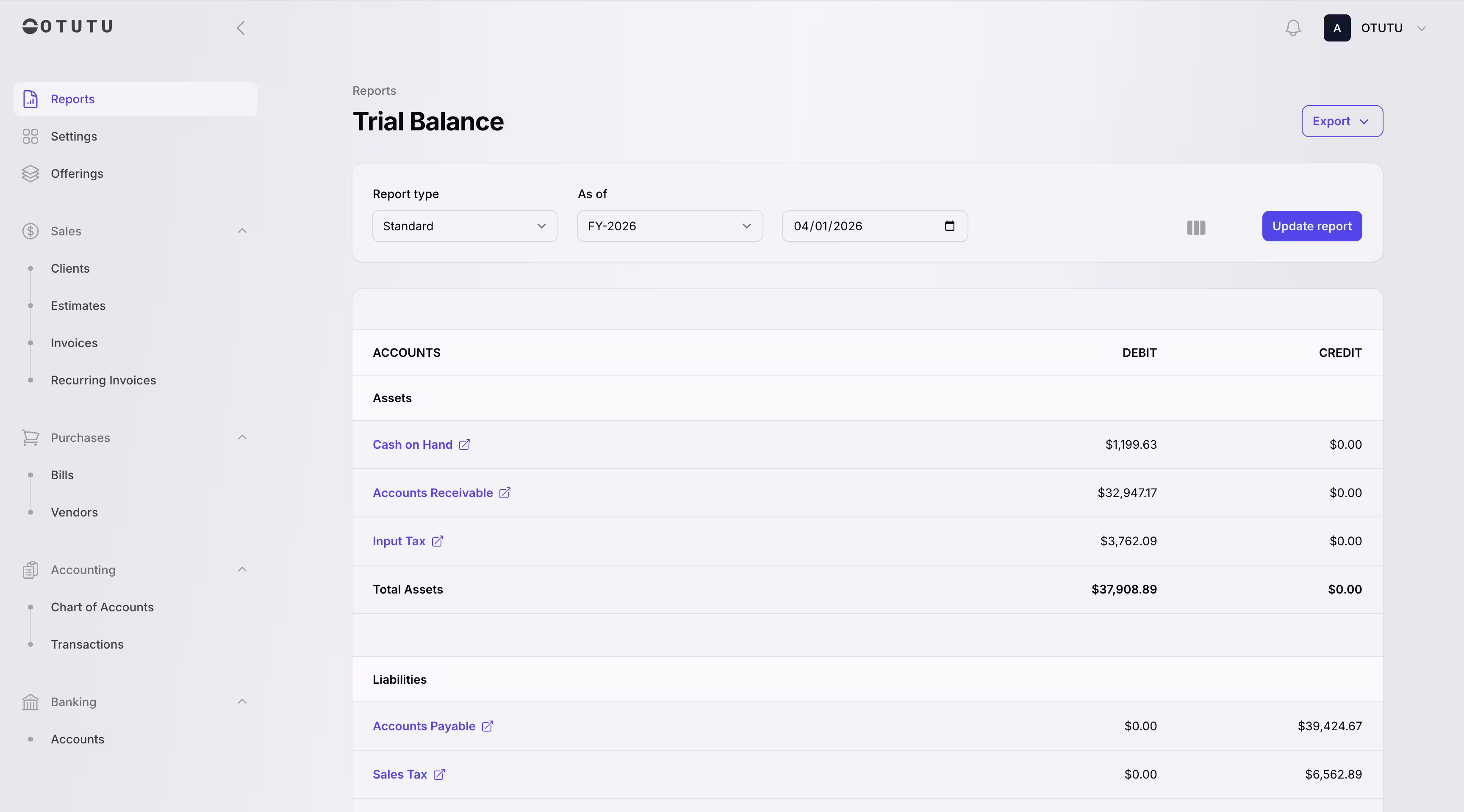Click the Accounting ledger icon
The width and height of the screenshot is (1464, 812).
coord(30,569)
